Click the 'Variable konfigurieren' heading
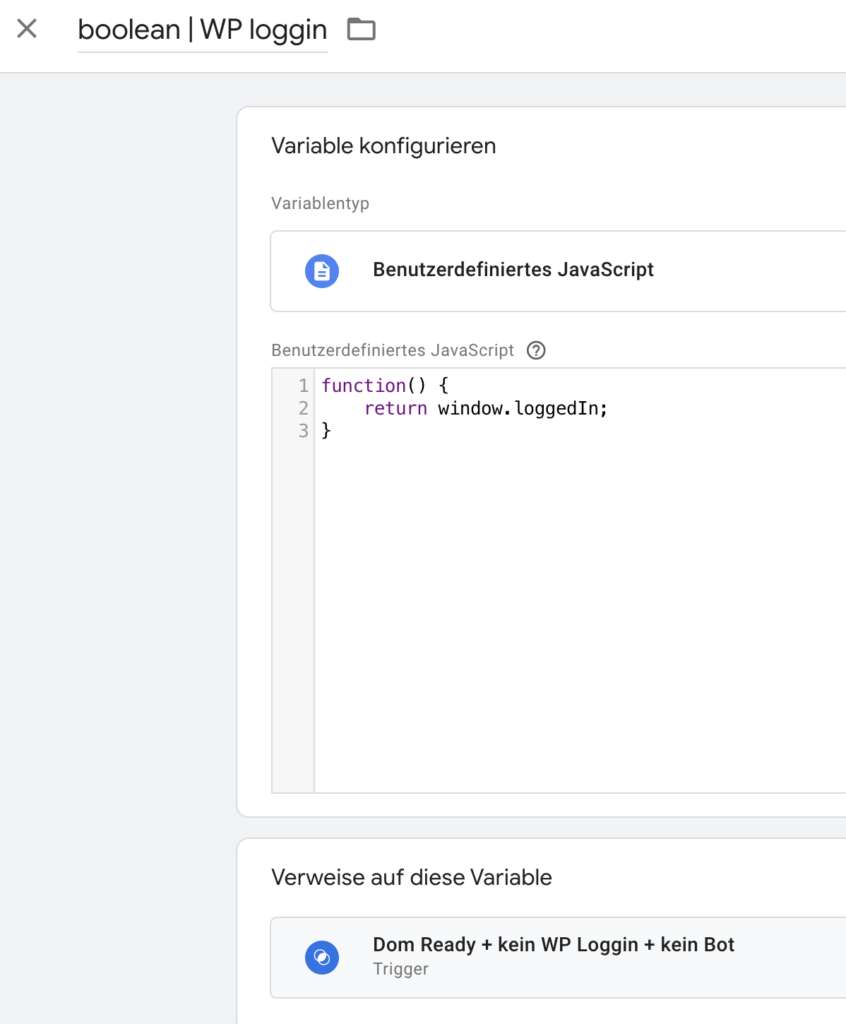Viewport: 846px width, 1024px height. (383, 146)
